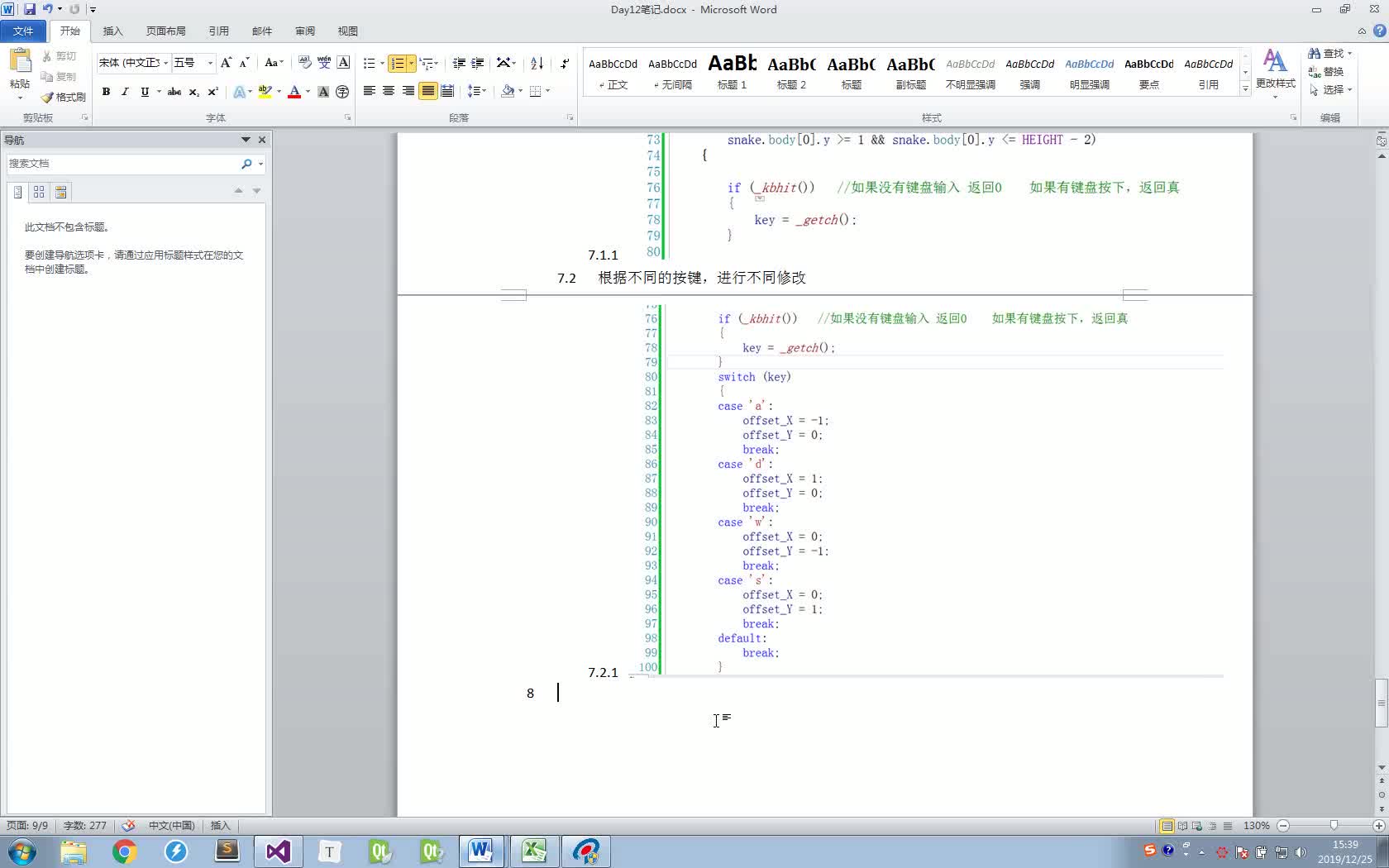
Task: Click the Browse headings icon in navigation pane
Action: (x=17, y=192)
